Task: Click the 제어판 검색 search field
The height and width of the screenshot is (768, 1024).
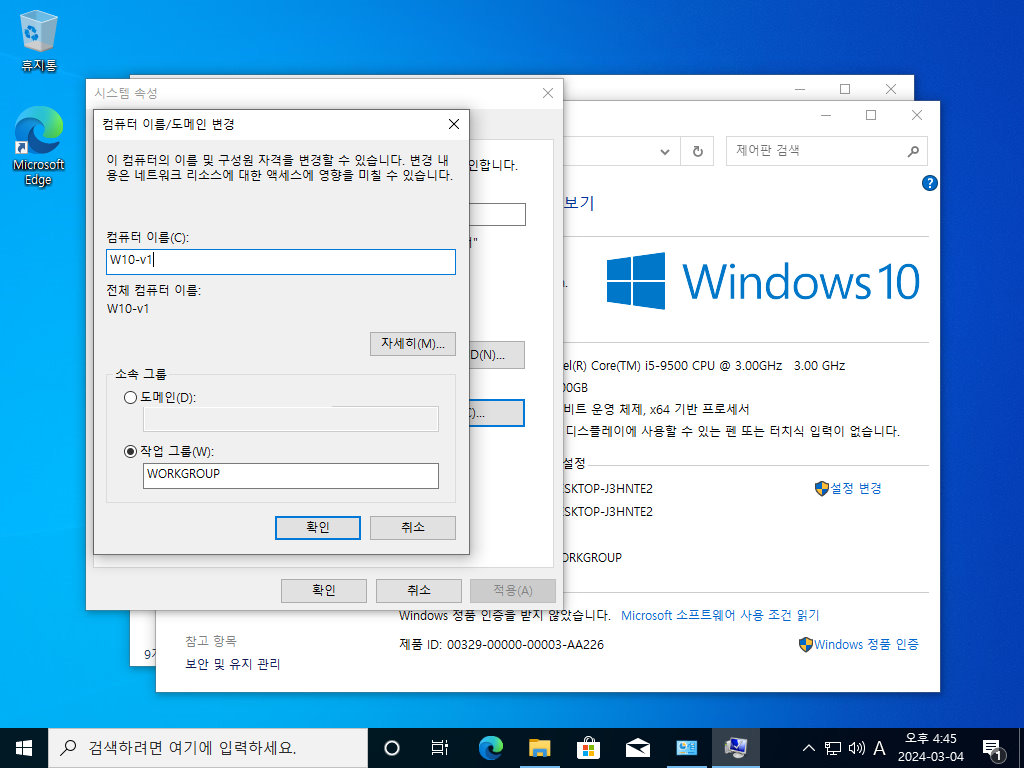Action: point(826,151)
